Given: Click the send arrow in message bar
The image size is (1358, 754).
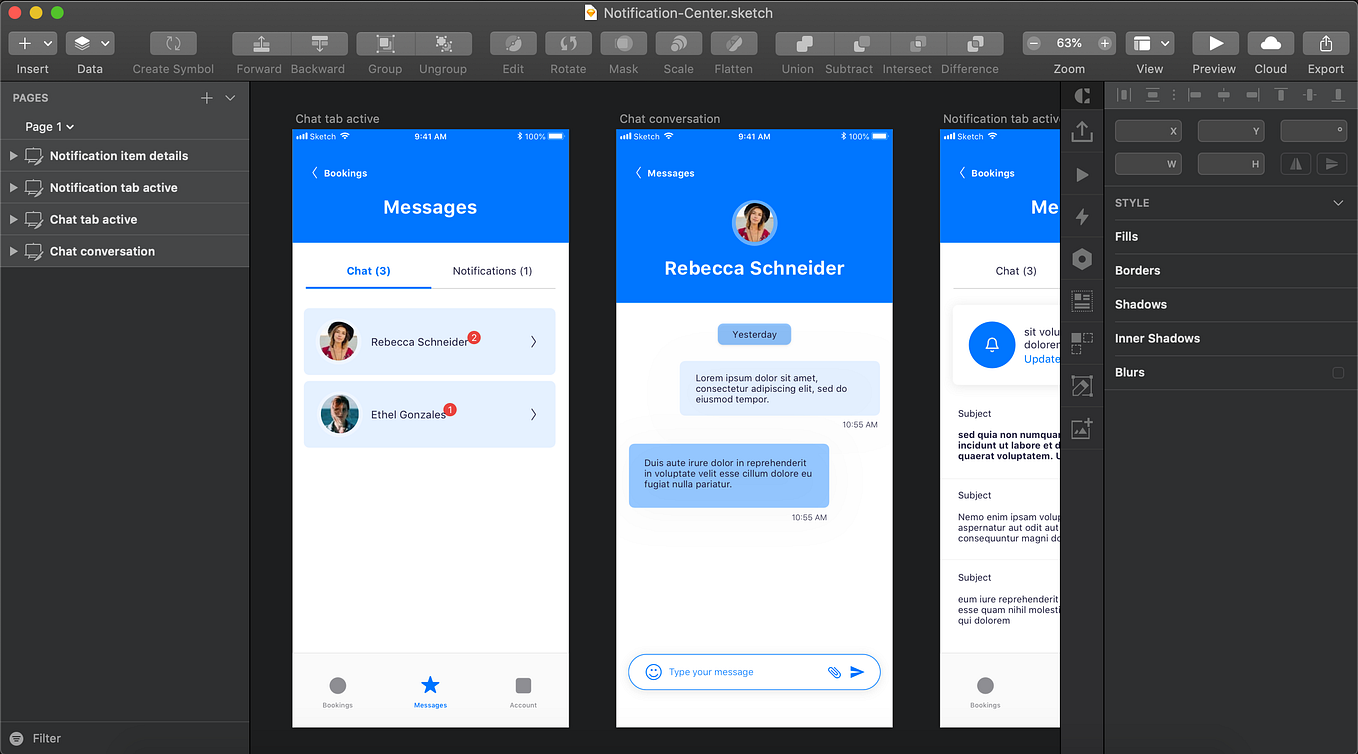Looking at the screenshot, I should click(857, 672).
